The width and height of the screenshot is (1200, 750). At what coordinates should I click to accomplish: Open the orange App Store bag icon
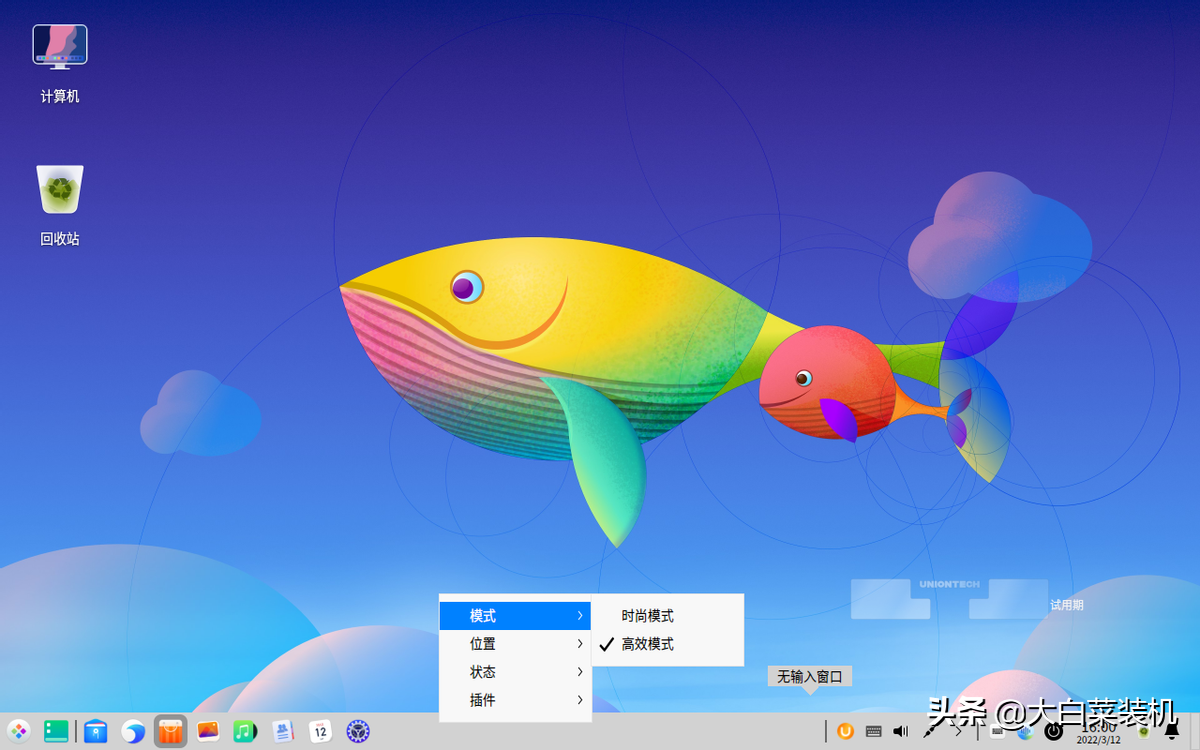(171, 732)
